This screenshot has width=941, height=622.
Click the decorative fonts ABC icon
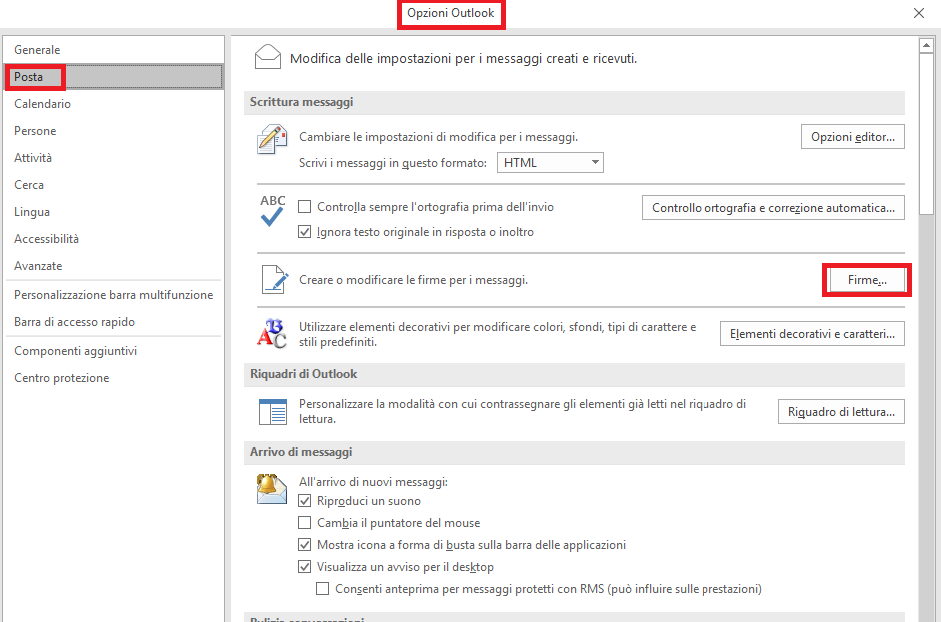(x=271, y=333)
